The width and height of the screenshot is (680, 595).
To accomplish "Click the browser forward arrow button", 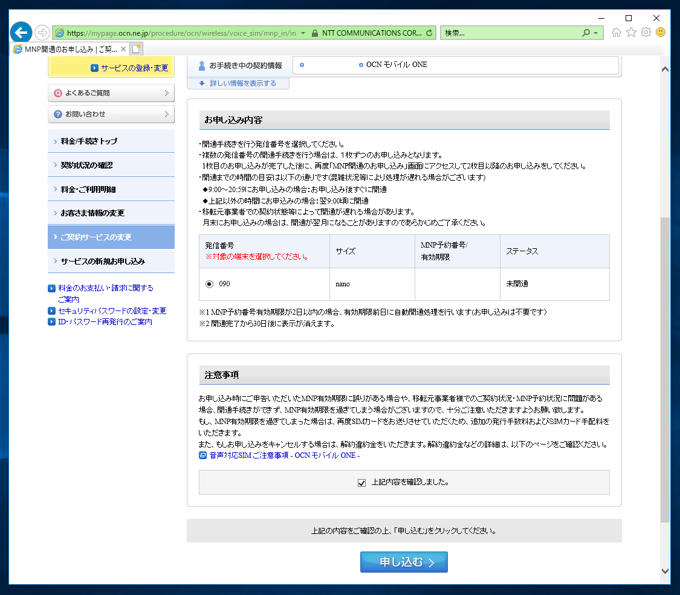I will pos(42,33).
